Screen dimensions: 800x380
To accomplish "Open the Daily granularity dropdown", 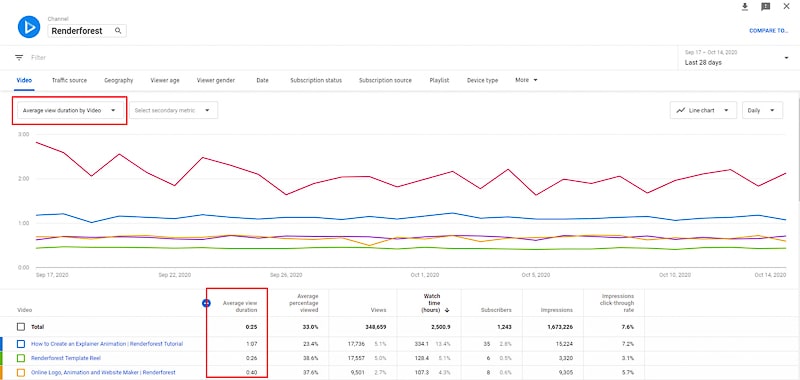I will (x=762, y=110).
